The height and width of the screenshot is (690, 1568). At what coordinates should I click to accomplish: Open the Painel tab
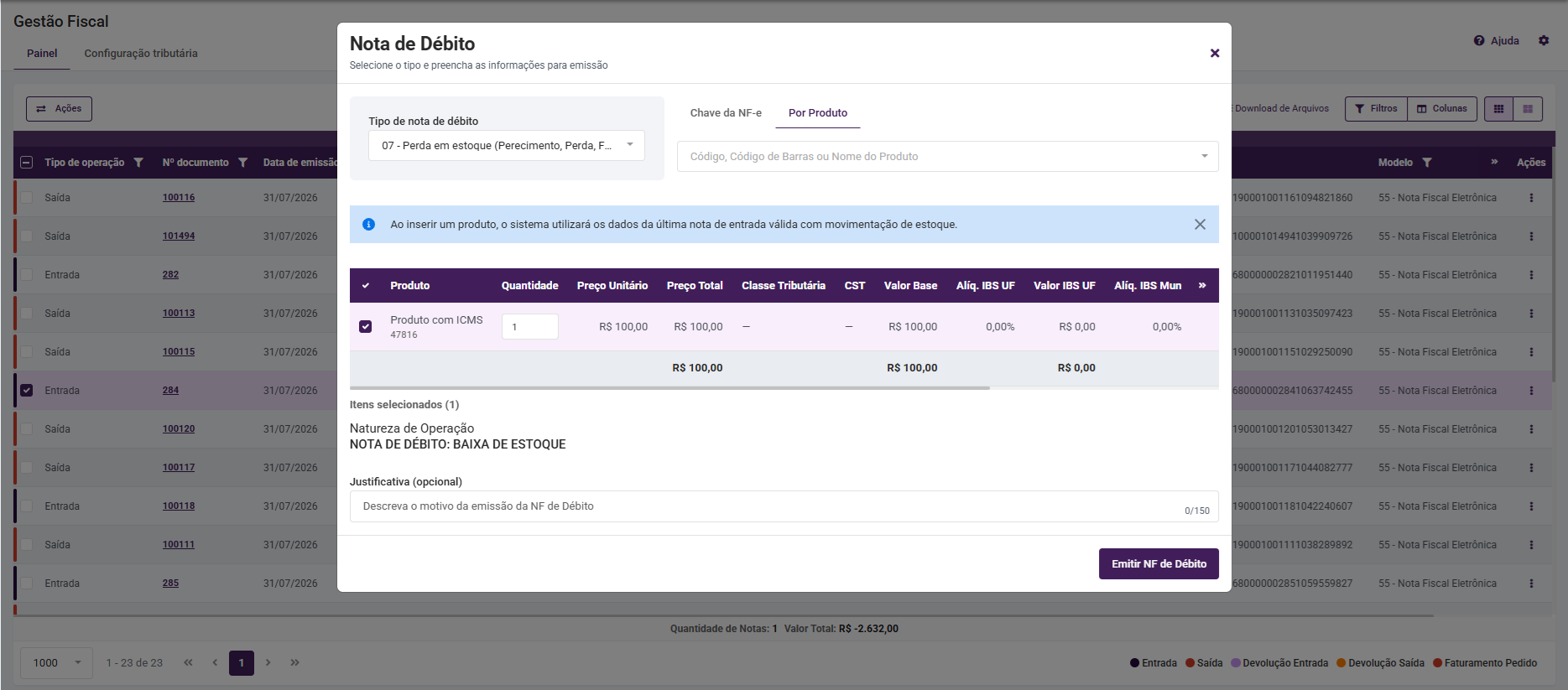tap(42, 53)
